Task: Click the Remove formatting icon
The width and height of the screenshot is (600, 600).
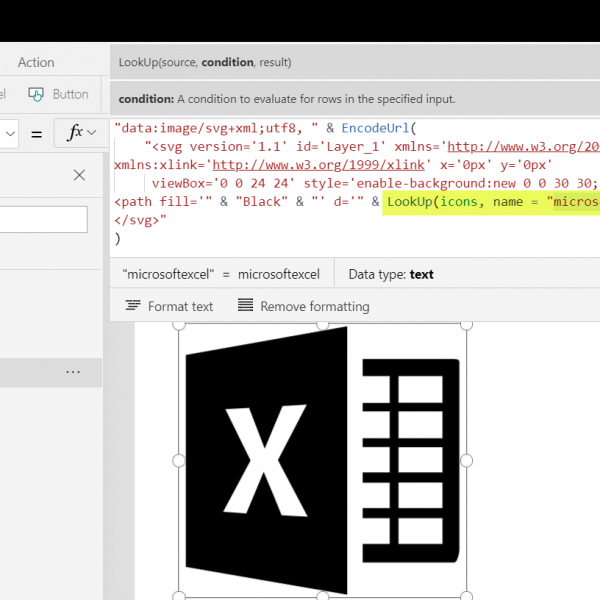Action: tap(245, 305)
